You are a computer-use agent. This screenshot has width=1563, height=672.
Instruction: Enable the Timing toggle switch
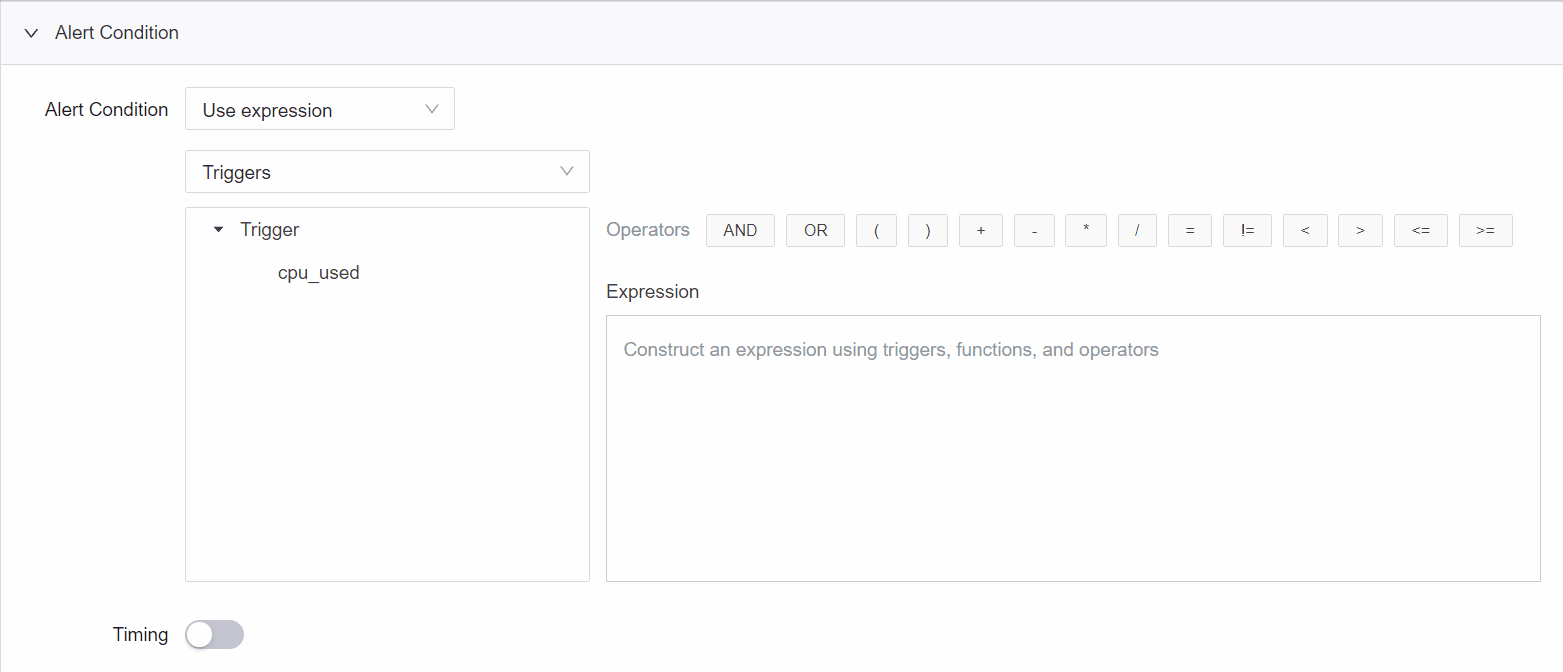214,634
